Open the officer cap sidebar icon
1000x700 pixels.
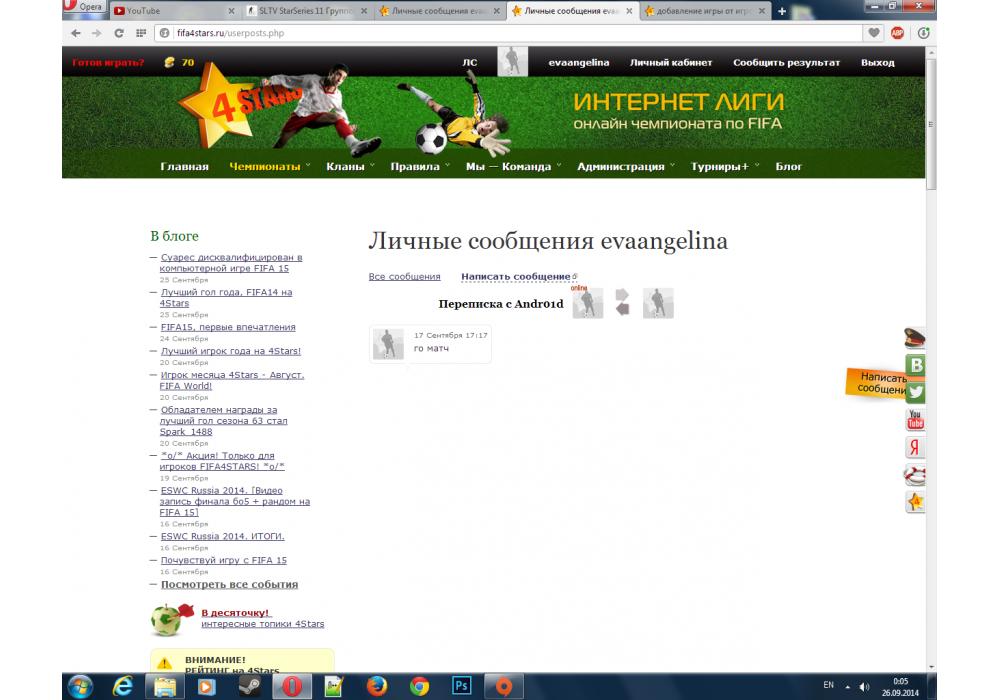tap(915, 338)
